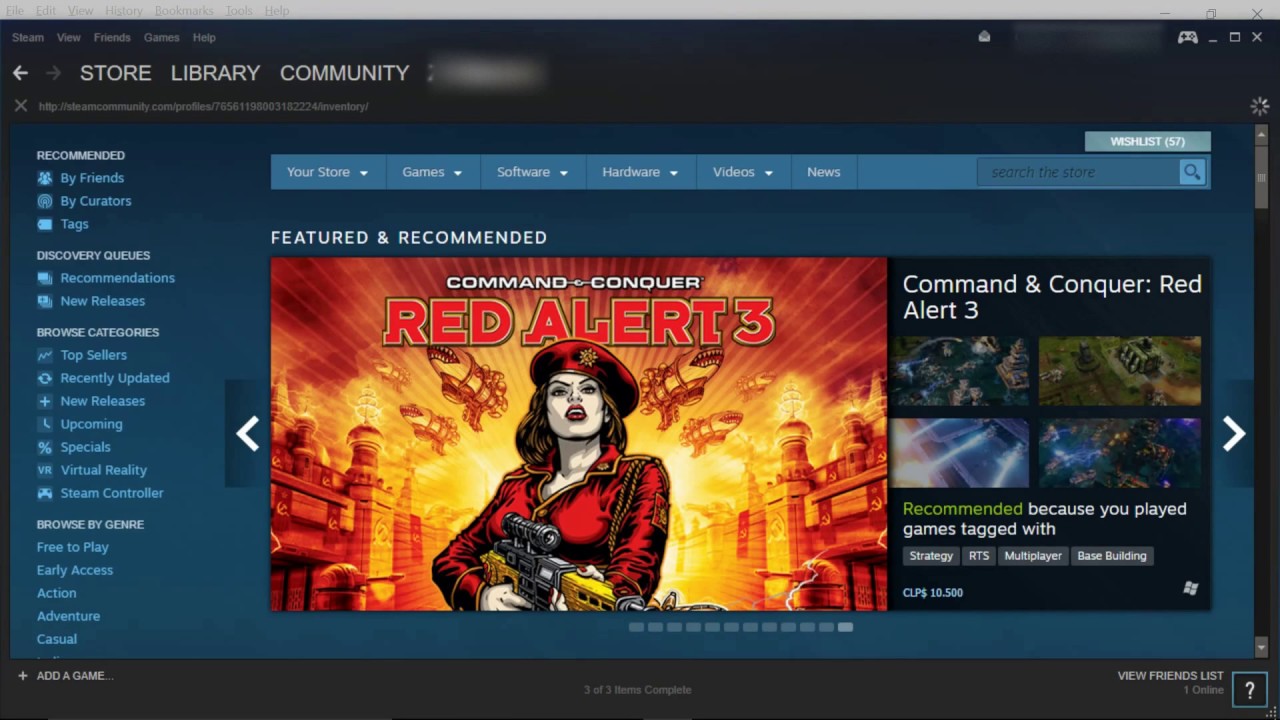
Task: Open the Games menu in Steam menu bar
Action: coord(161,37)
